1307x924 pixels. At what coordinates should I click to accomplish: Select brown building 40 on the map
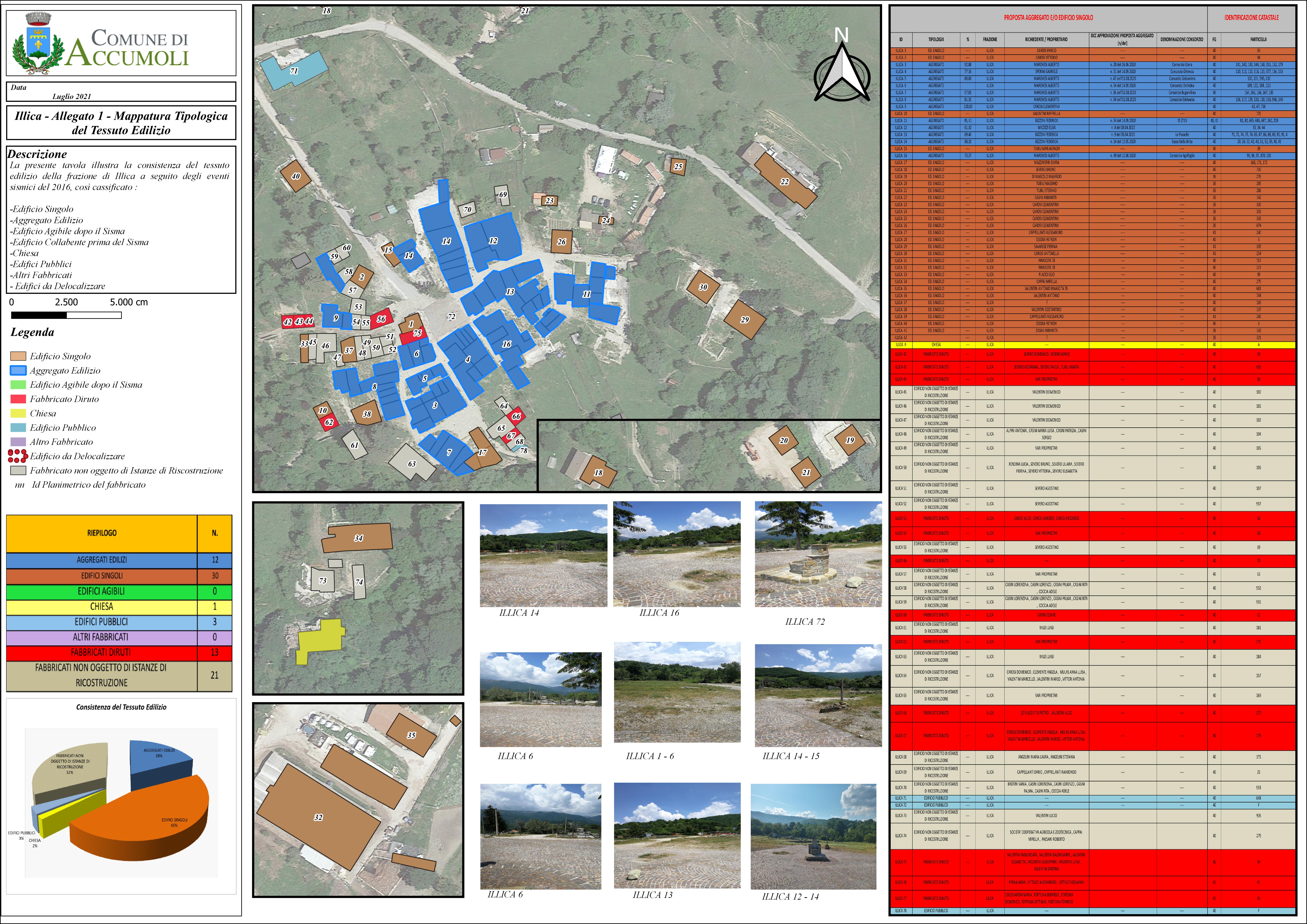[296, 176]
